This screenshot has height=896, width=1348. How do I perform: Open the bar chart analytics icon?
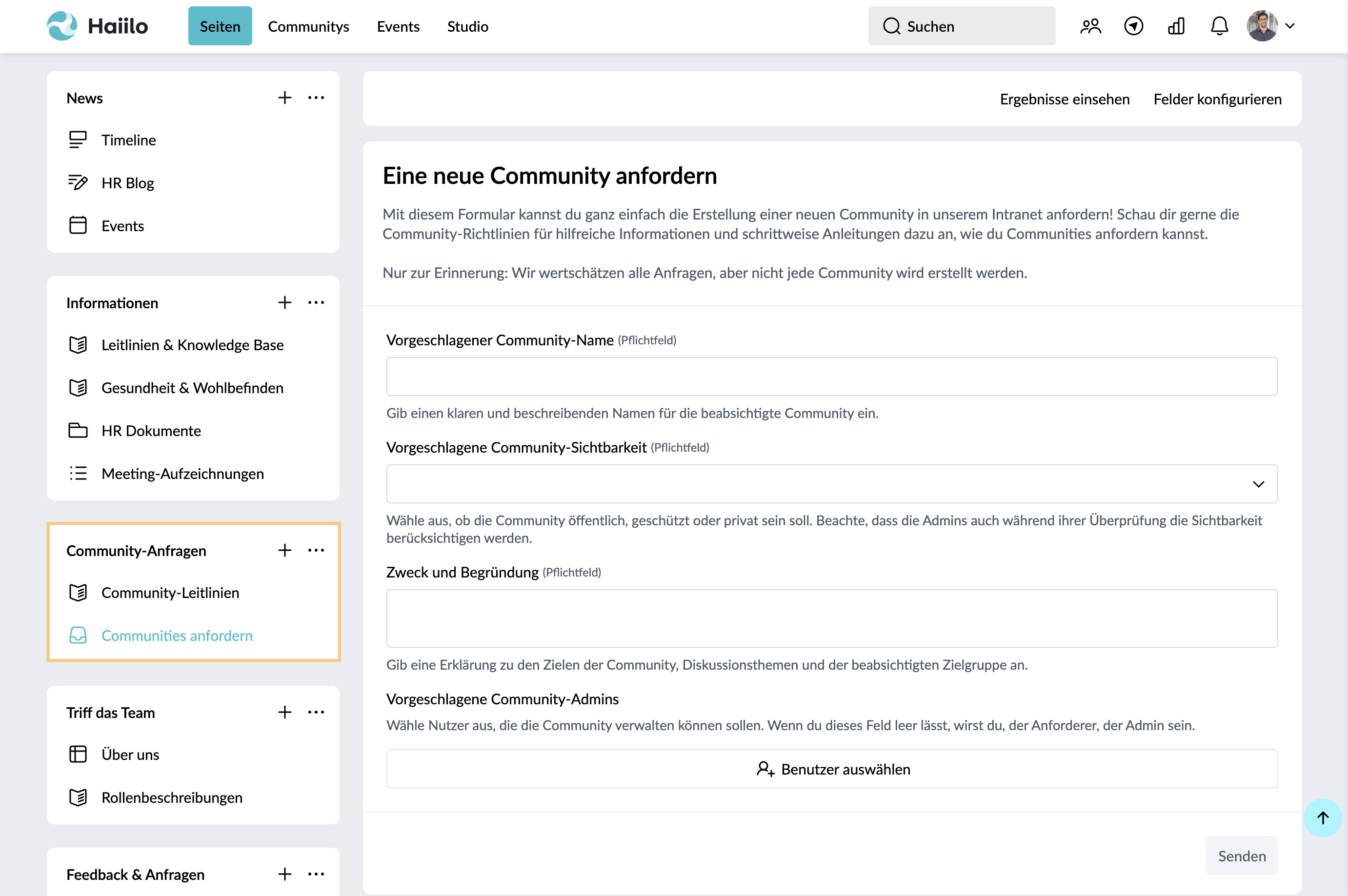pyautogui.click(x=1176, y=26)
